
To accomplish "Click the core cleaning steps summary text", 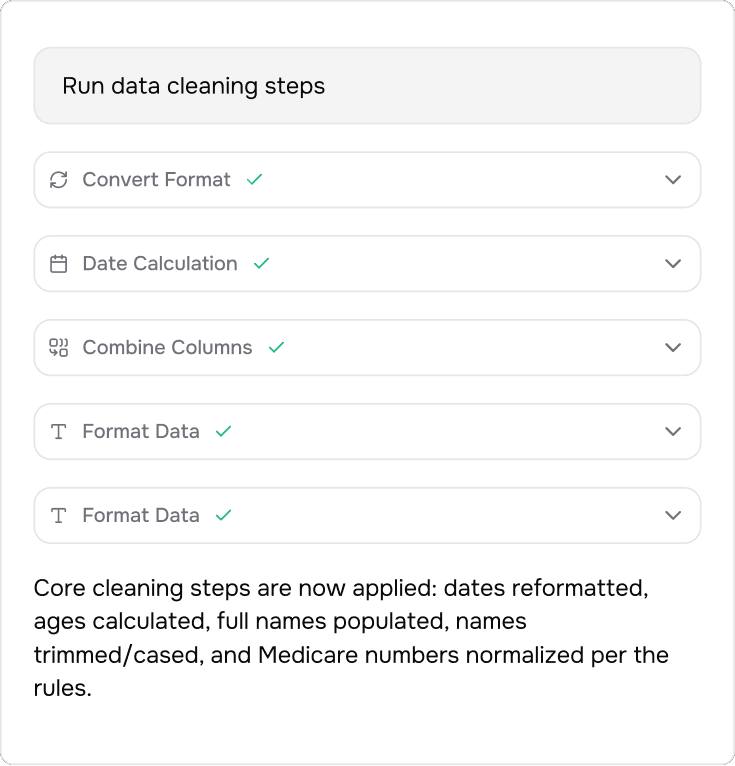I will [351, 638].
